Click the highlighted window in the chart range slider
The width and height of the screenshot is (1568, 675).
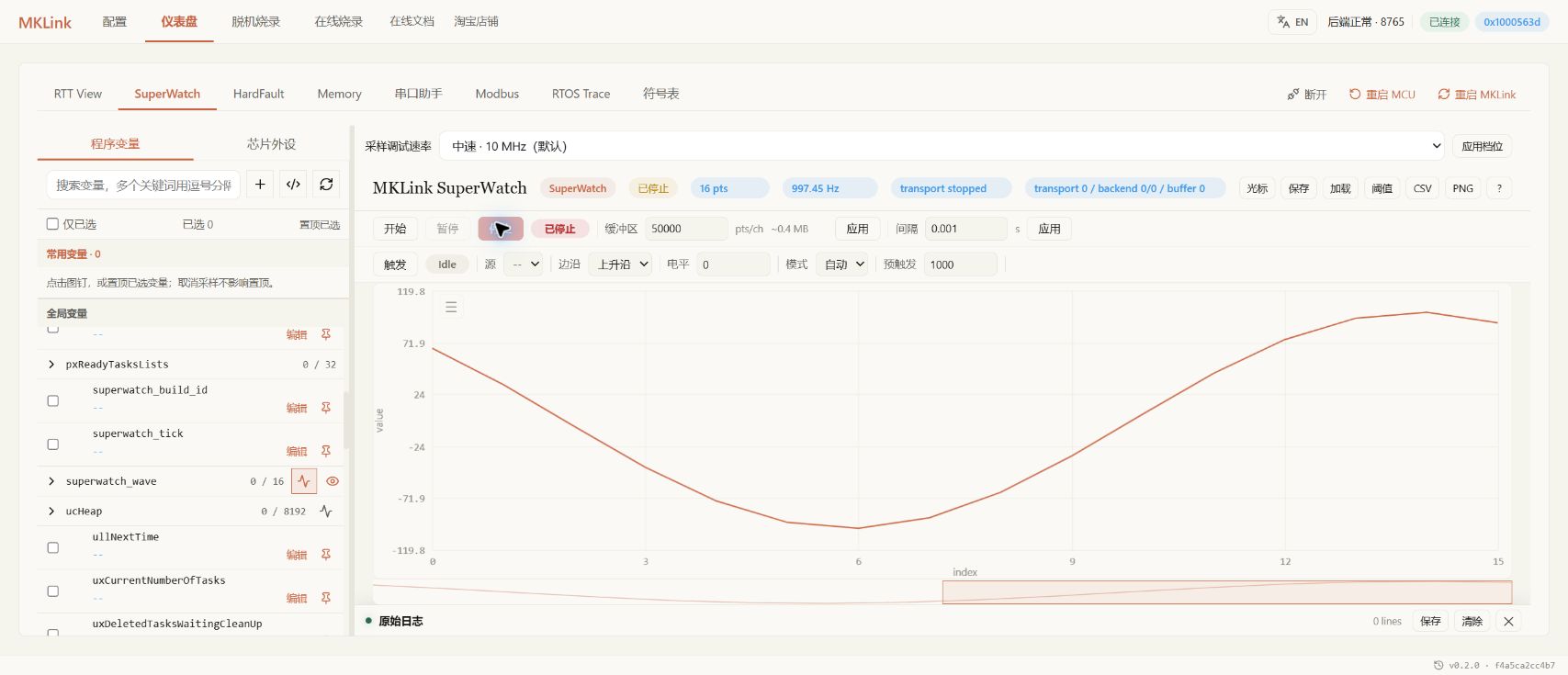point(1227,592)
